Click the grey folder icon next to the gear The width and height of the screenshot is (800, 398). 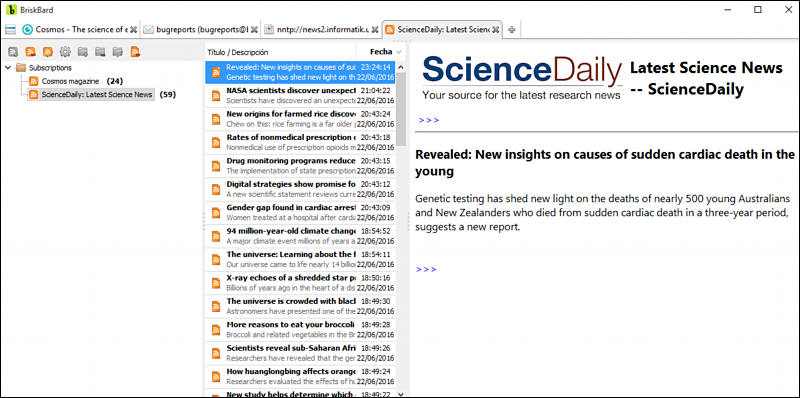pos(83,52)
